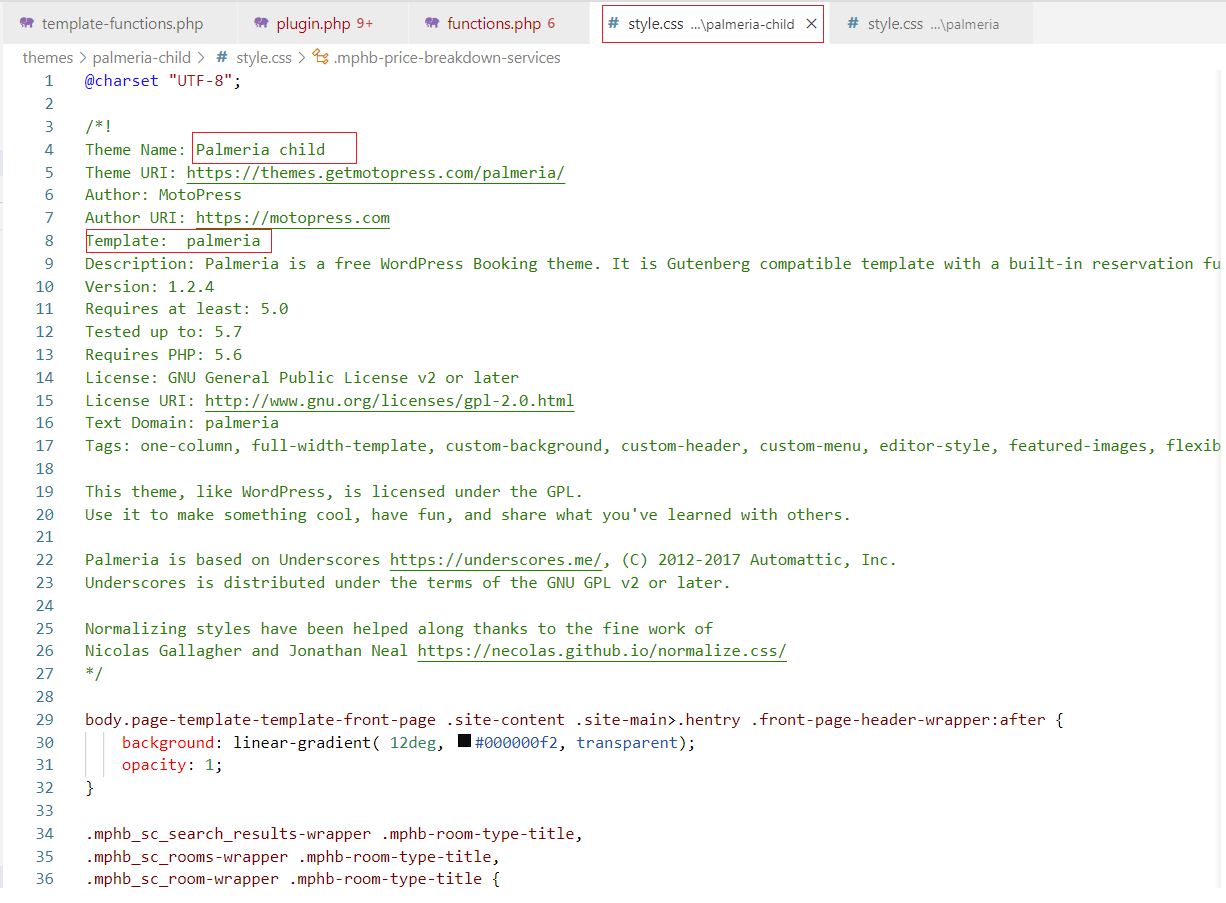Select style.css palmeria-child tab

pos(712,23)
